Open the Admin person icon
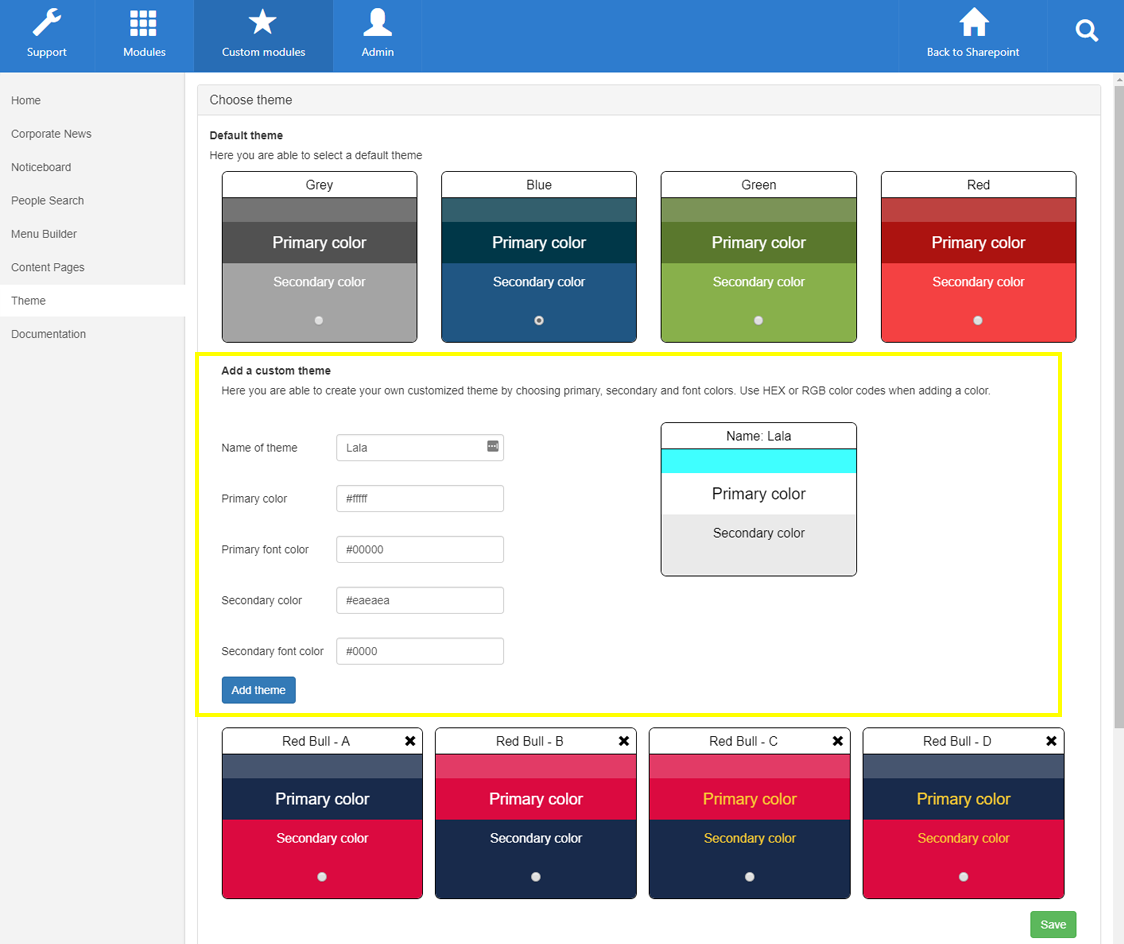 pos(377,23)
